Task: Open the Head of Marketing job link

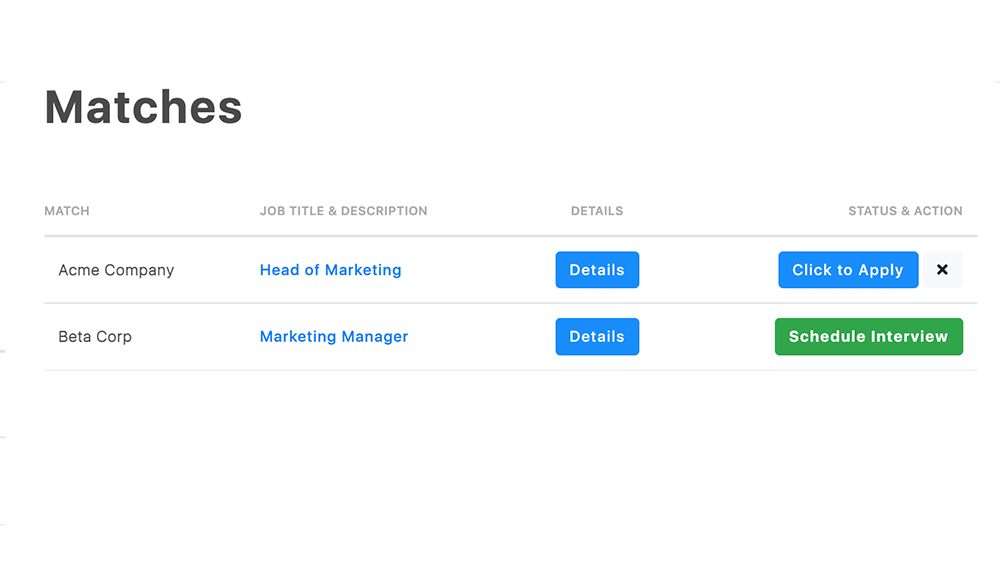Action: tap(330, 270)
